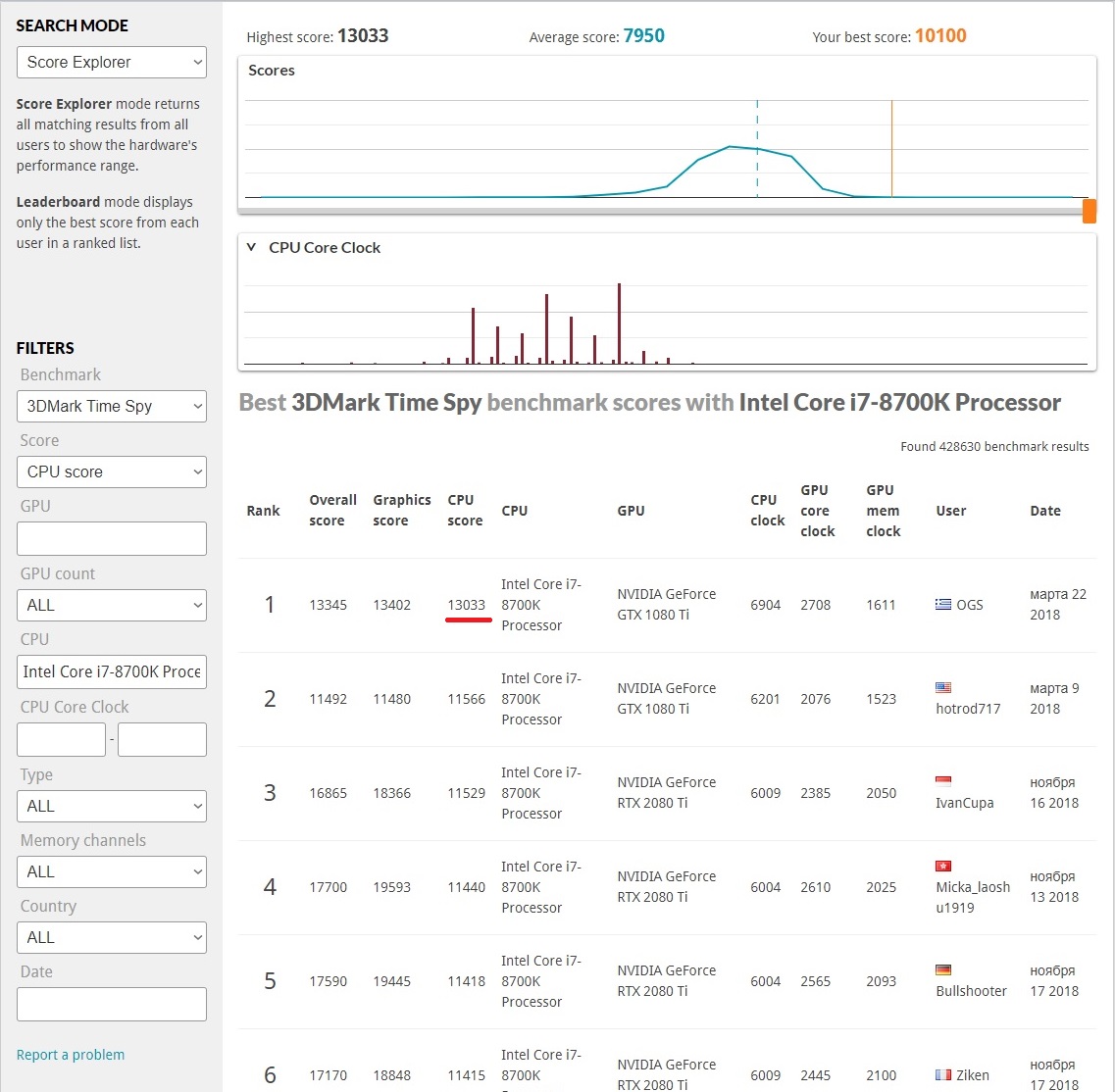Open user Ziken profile
The image size is (1115, 1092).
pyautogui.click(x=972, y=1075)
